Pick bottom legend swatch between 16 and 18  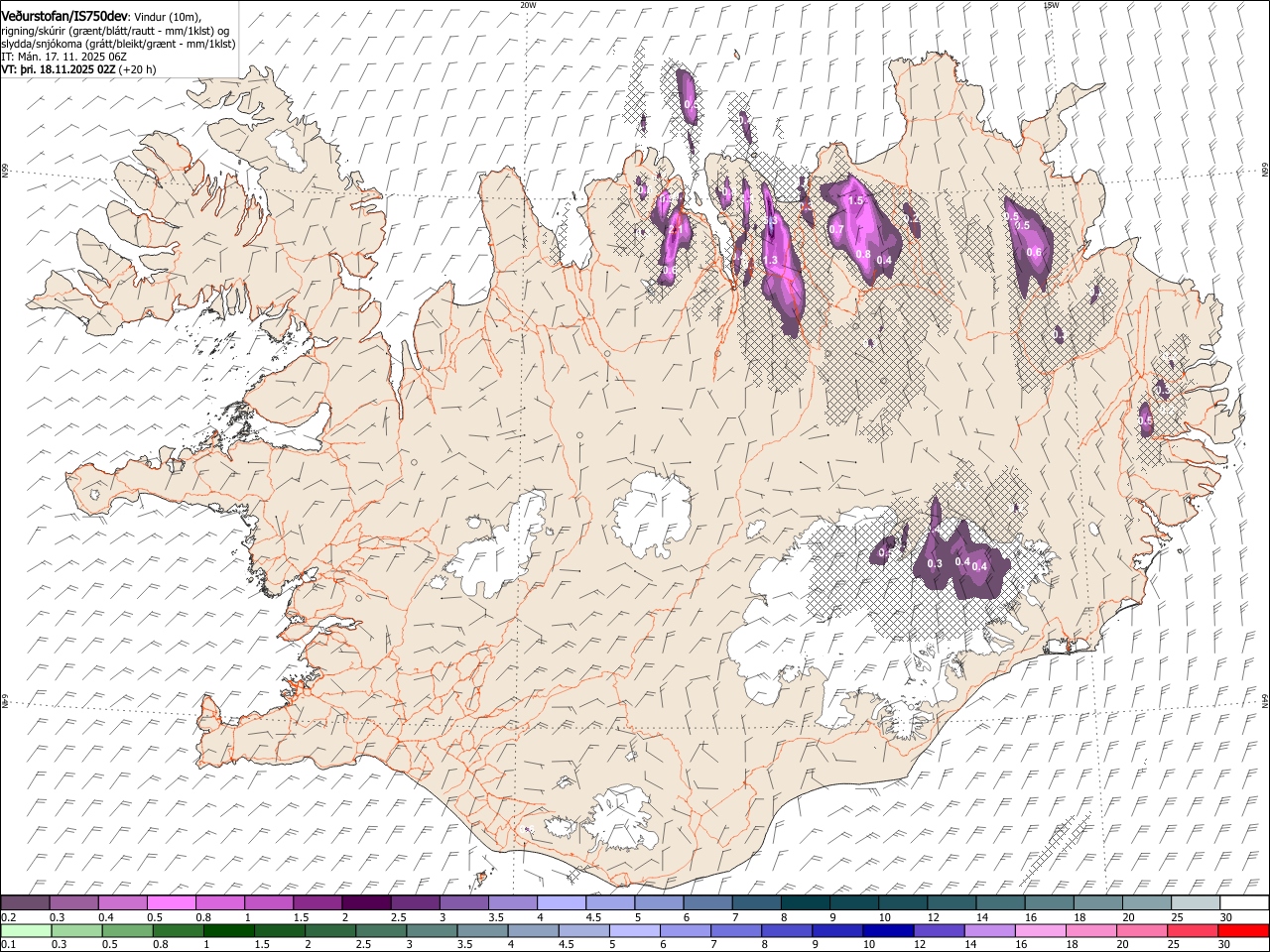tap(1042, 930)
